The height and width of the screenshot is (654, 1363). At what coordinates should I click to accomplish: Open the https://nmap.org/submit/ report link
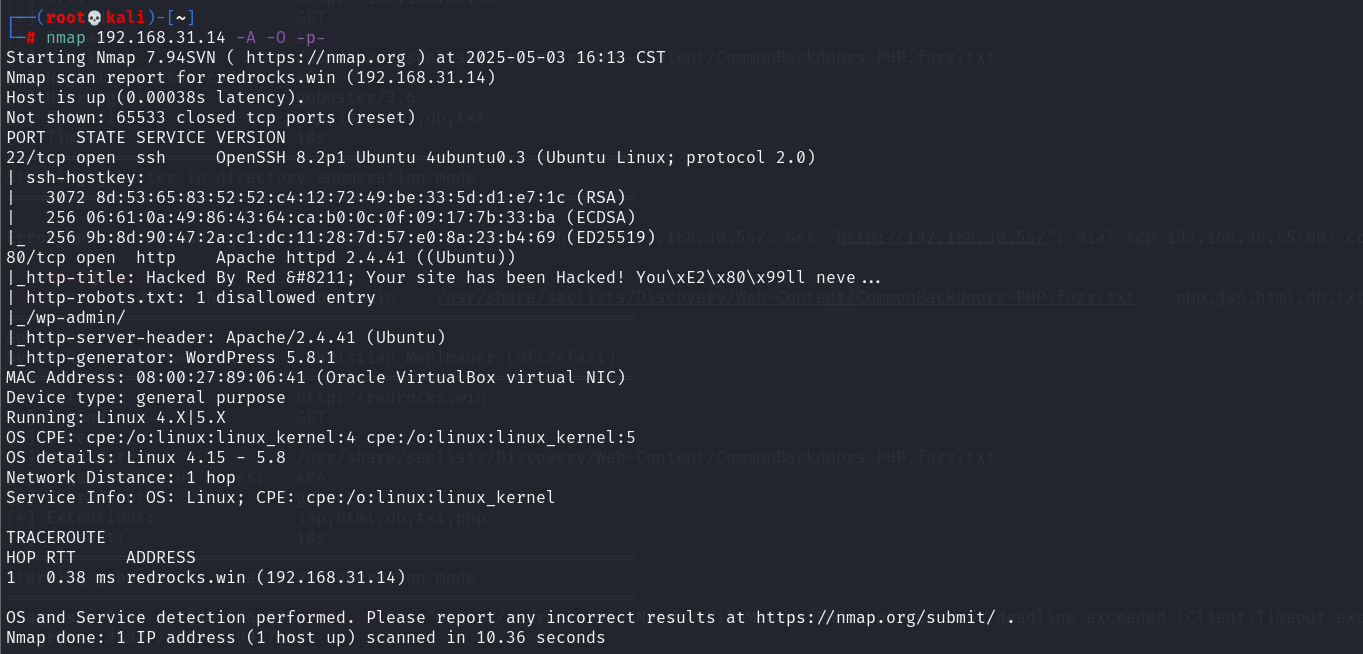[x=876, y=617]
